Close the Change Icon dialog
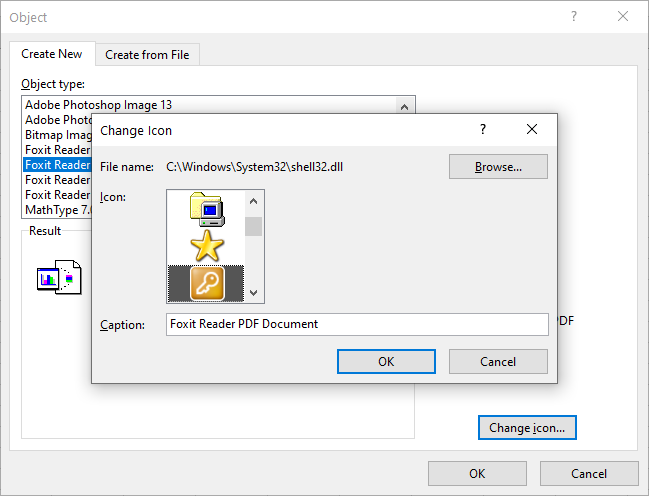The height and width of the screenshot is (496, 649). 532,129
